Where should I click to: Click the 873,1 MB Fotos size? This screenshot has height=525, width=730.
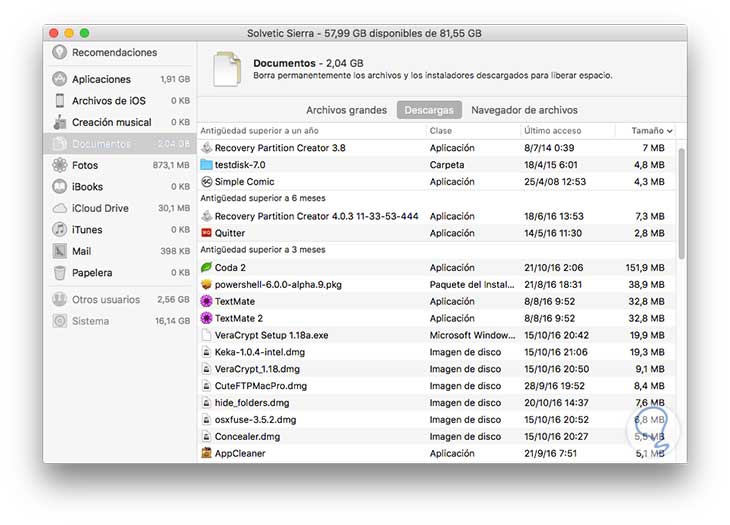(x=171, y=165)
